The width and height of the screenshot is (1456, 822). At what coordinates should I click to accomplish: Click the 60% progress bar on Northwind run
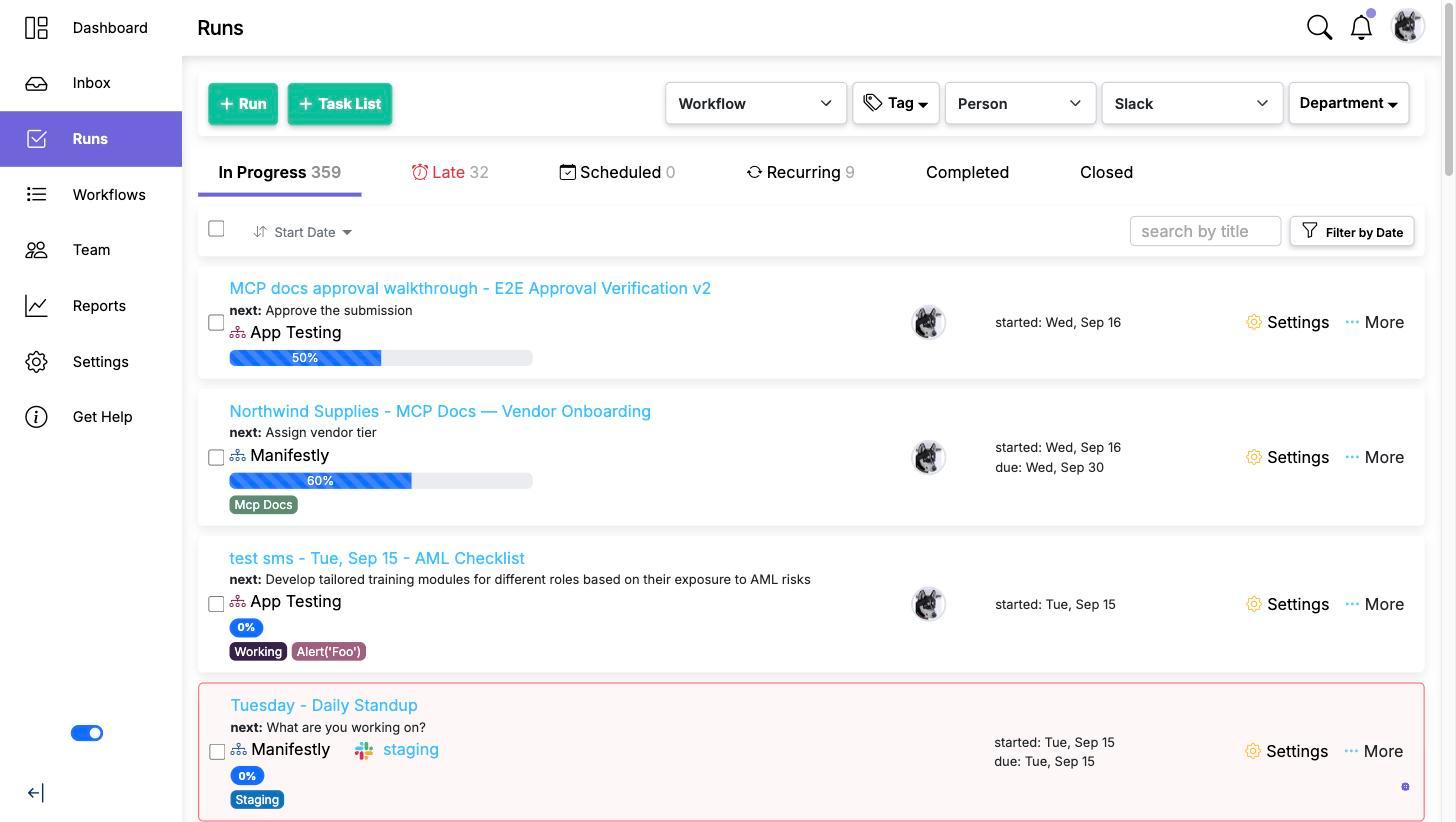(x=381, y=481)
